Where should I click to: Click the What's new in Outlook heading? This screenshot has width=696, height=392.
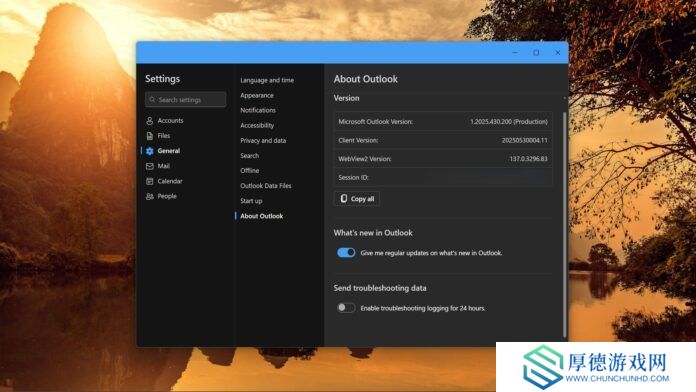373,233
